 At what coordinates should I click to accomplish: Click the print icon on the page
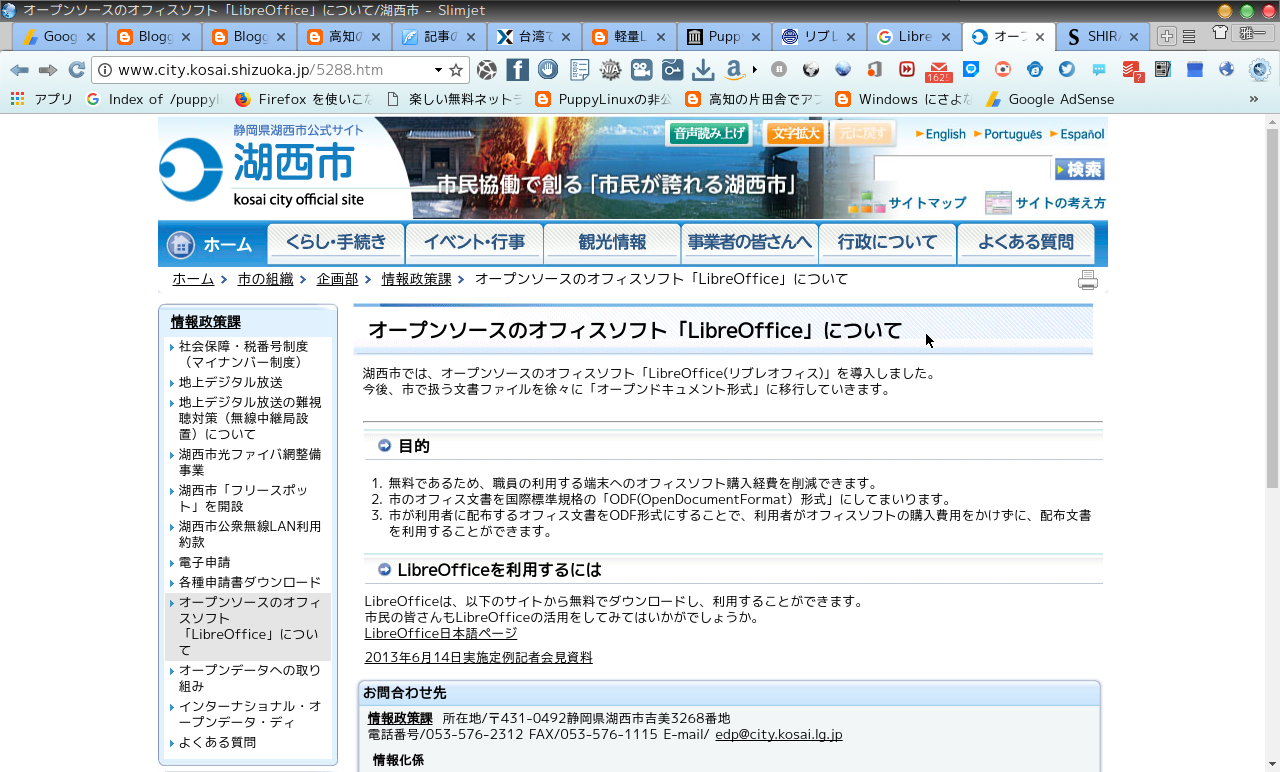(x=1088, y=280)
